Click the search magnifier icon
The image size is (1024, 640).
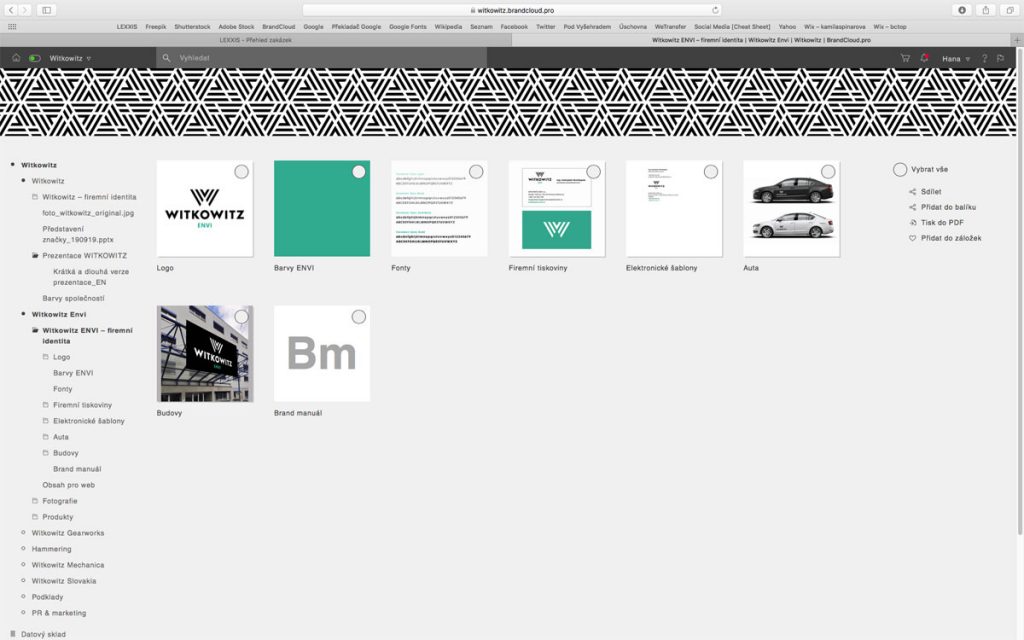click(167, 58)
